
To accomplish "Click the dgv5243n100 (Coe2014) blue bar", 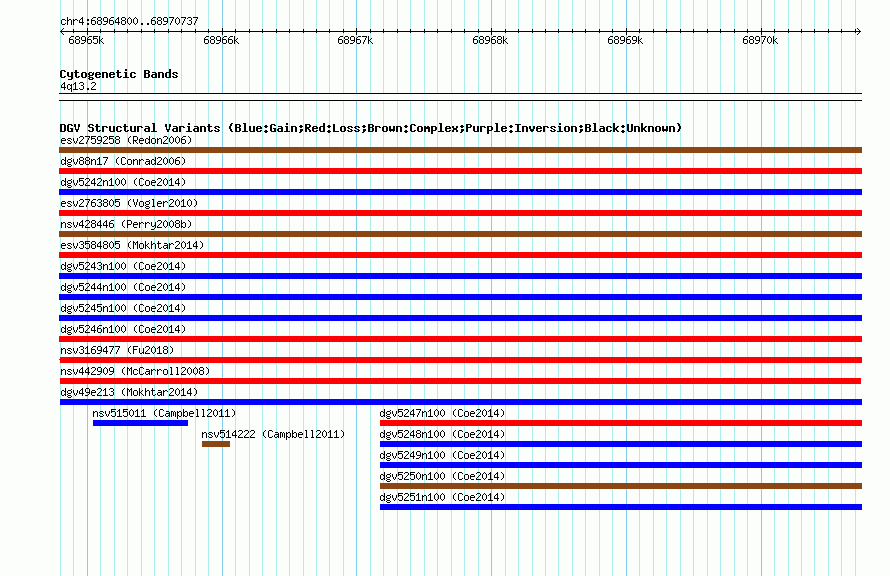I will point(460,276).
